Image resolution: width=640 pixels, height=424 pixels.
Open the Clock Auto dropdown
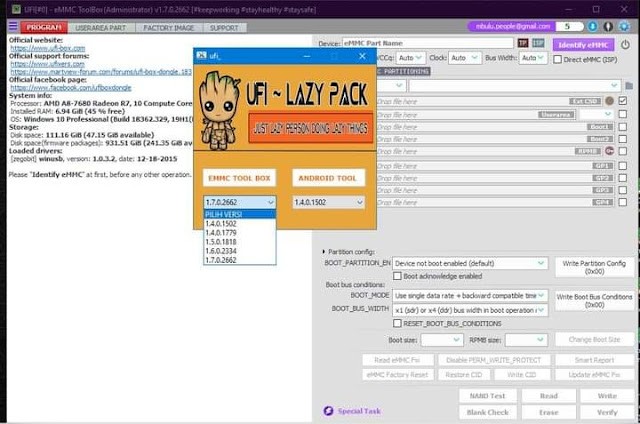coord(465,58)
